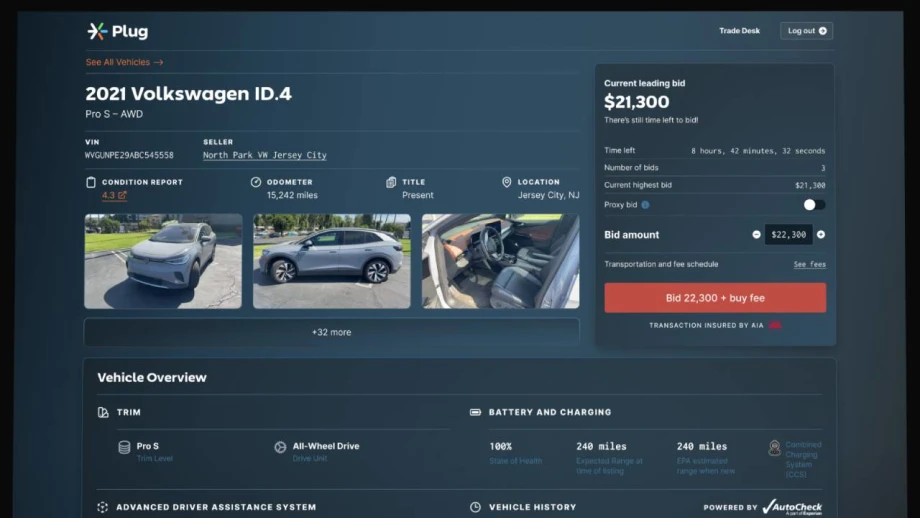Click the AIA insurer logo
The image size is (920, 518).
click(775, 325)
